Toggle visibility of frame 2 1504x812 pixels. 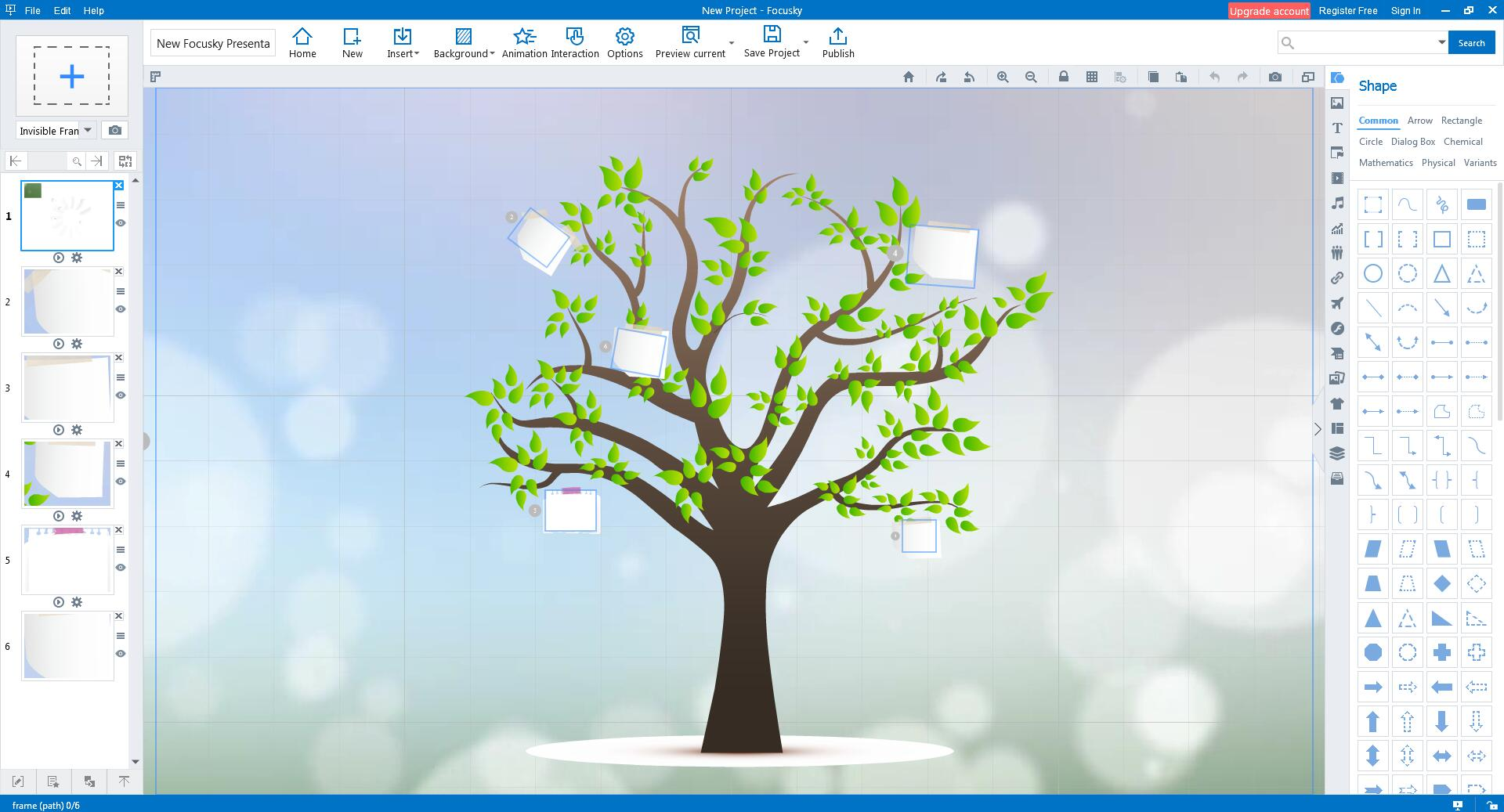121,309
